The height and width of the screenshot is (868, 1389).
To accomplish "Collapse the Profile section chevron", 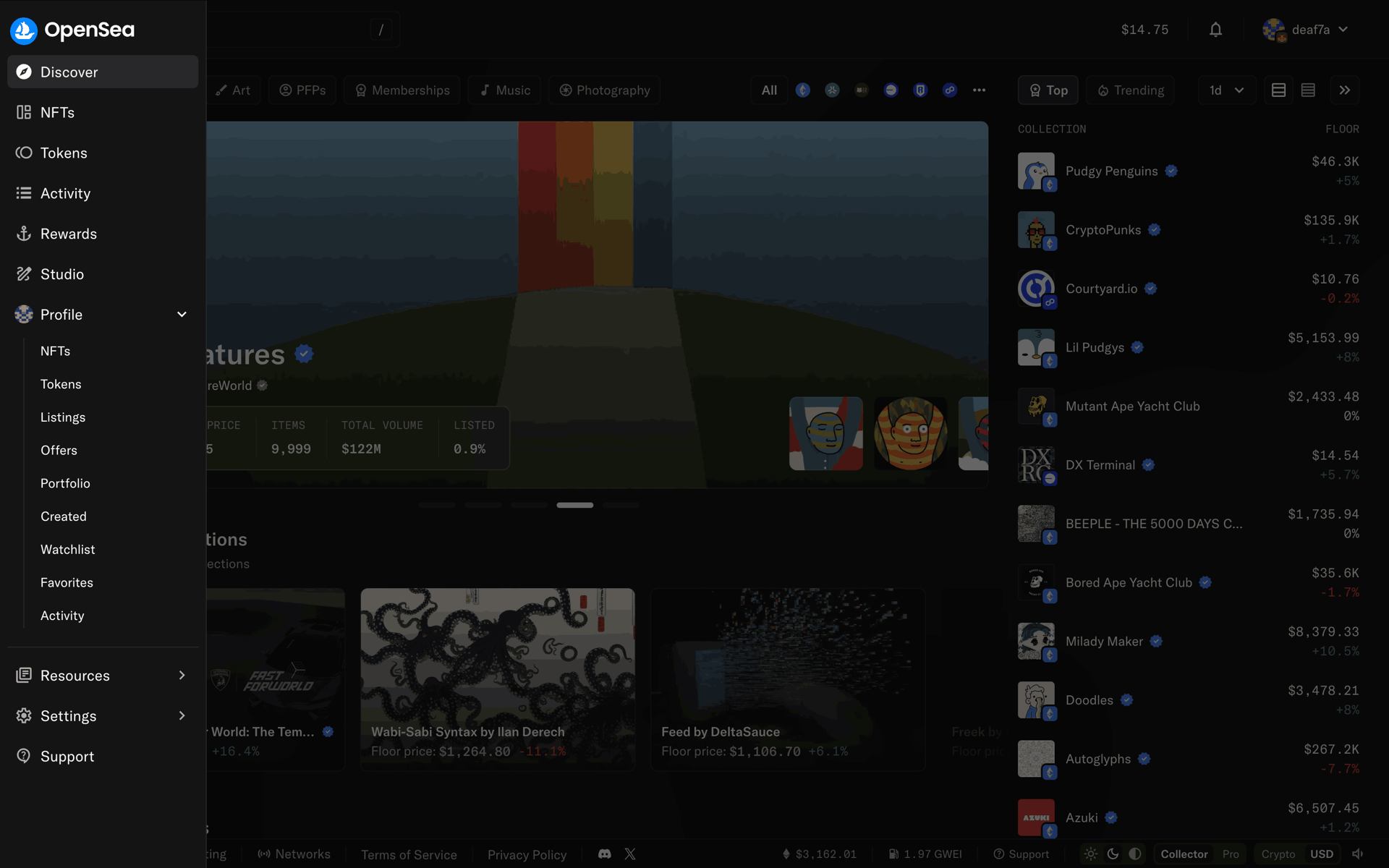I will point(182,315).
